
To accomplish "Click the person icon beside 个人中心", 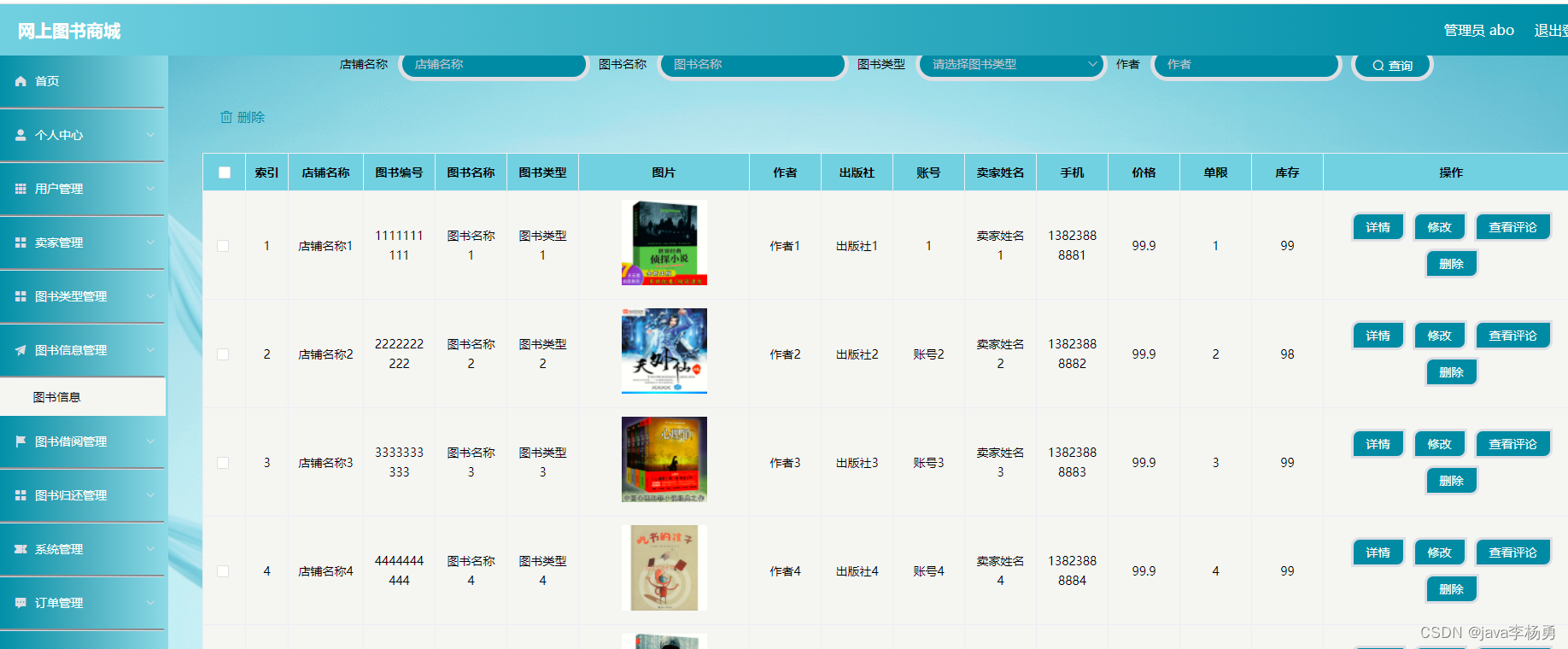I will coord(20,135).
